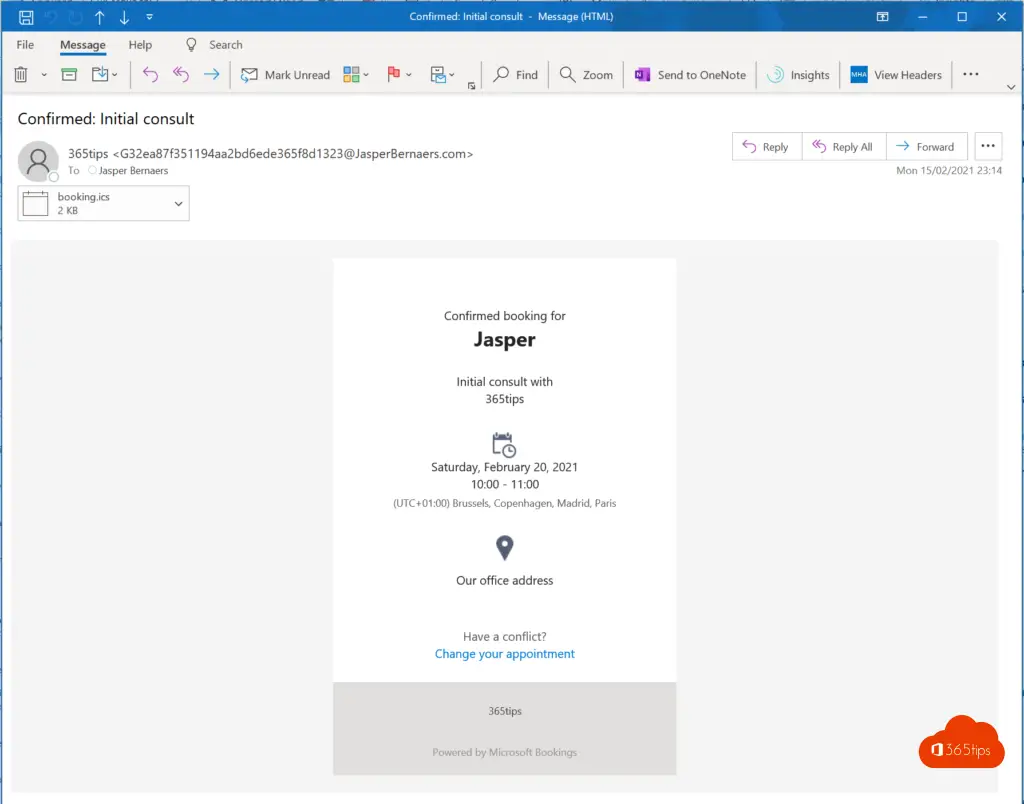Image resolution: width=1024 pixels, height=804 pixels.
Task: Go to previous item with up arrow
Action: tap(99, 18)
